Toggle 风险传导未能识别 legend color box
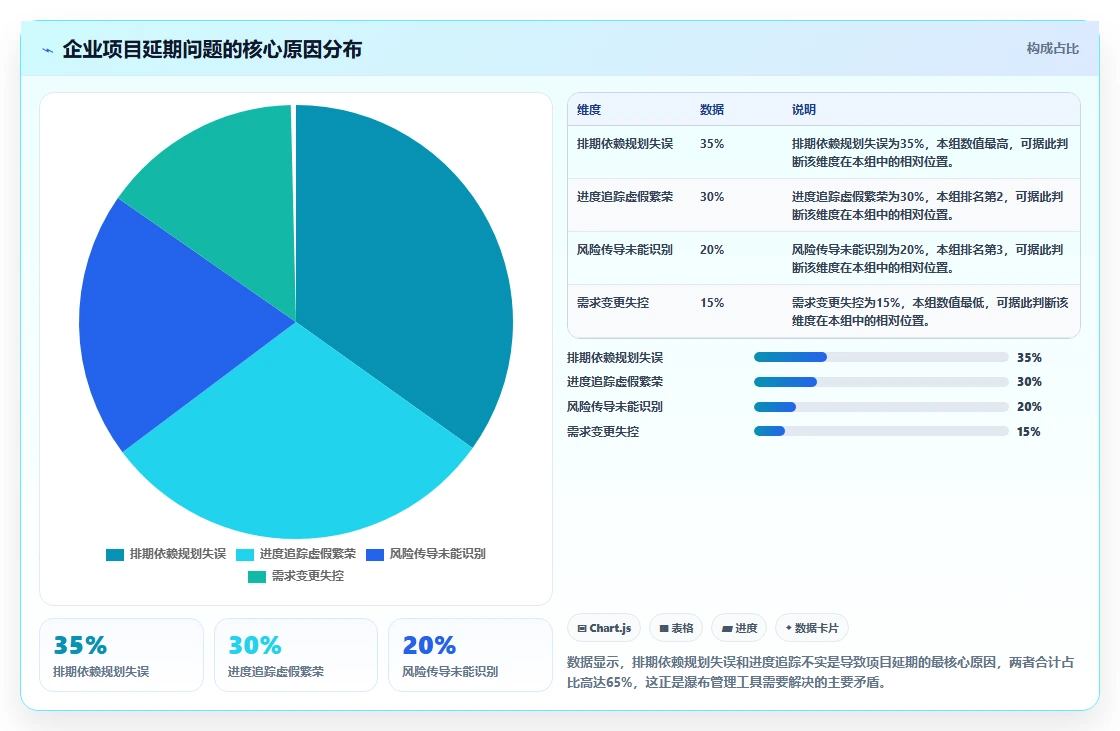This screenshot has width=1120, height=731. [375, 555]
